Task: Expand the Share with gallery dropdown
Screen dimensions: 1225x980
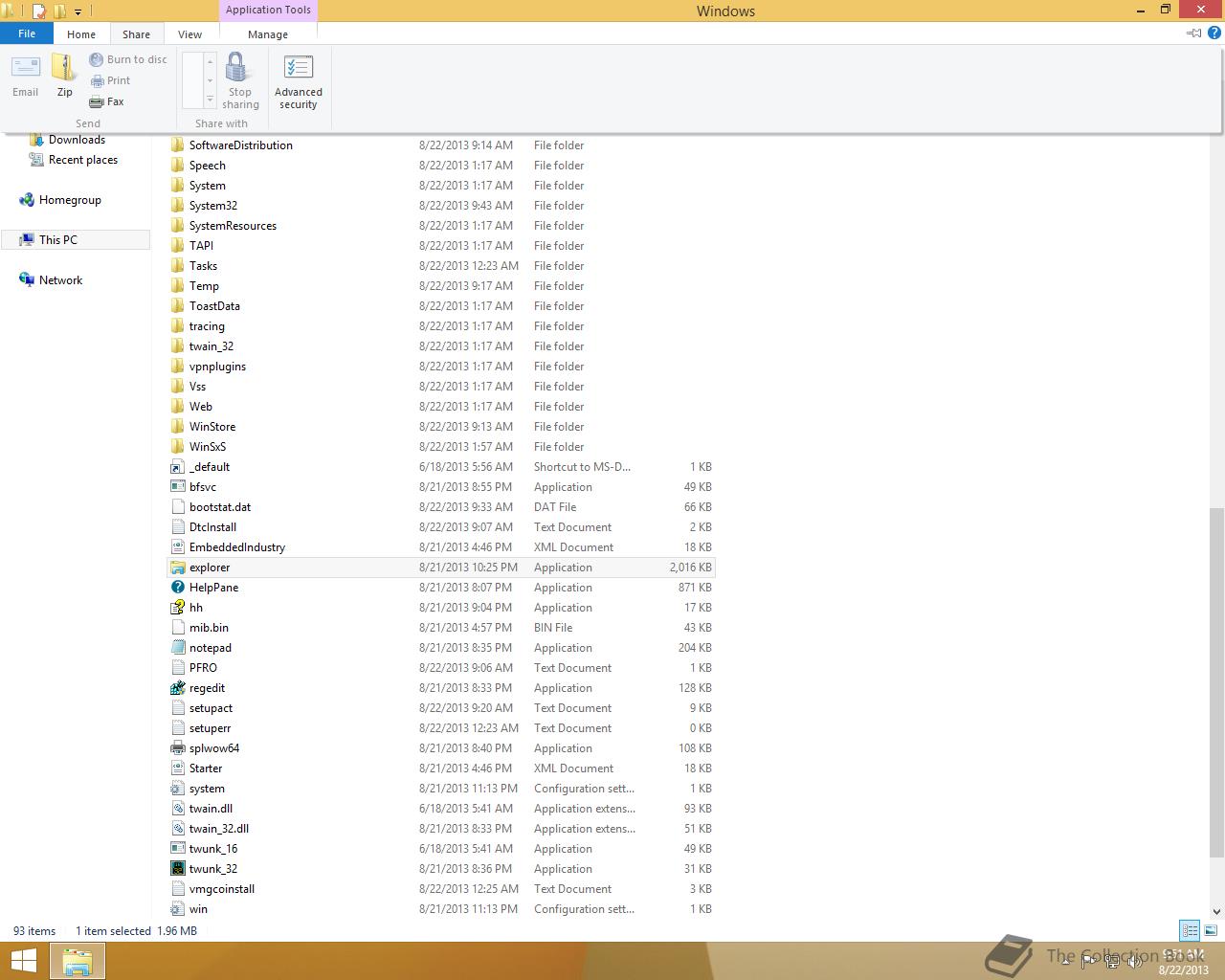Action: [211, 100]
